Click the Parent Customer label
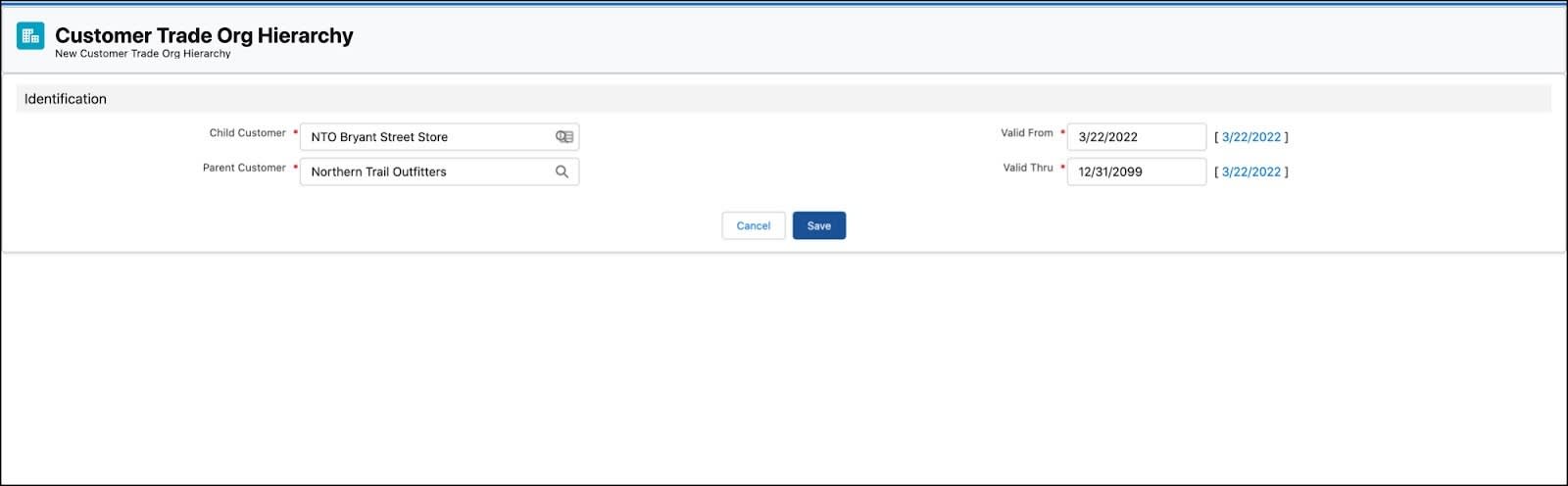This screenshot has width=1568, height=486. pos(244,168)
